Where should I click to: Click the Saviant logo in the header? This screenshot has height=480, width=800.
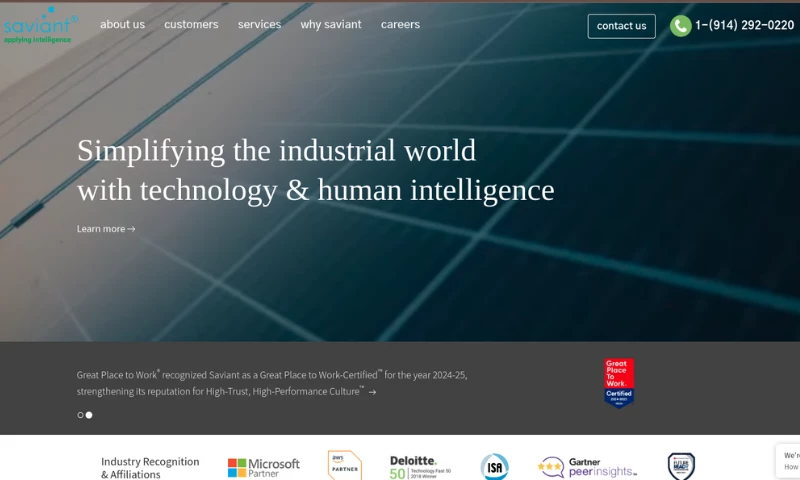pos(38,25)
